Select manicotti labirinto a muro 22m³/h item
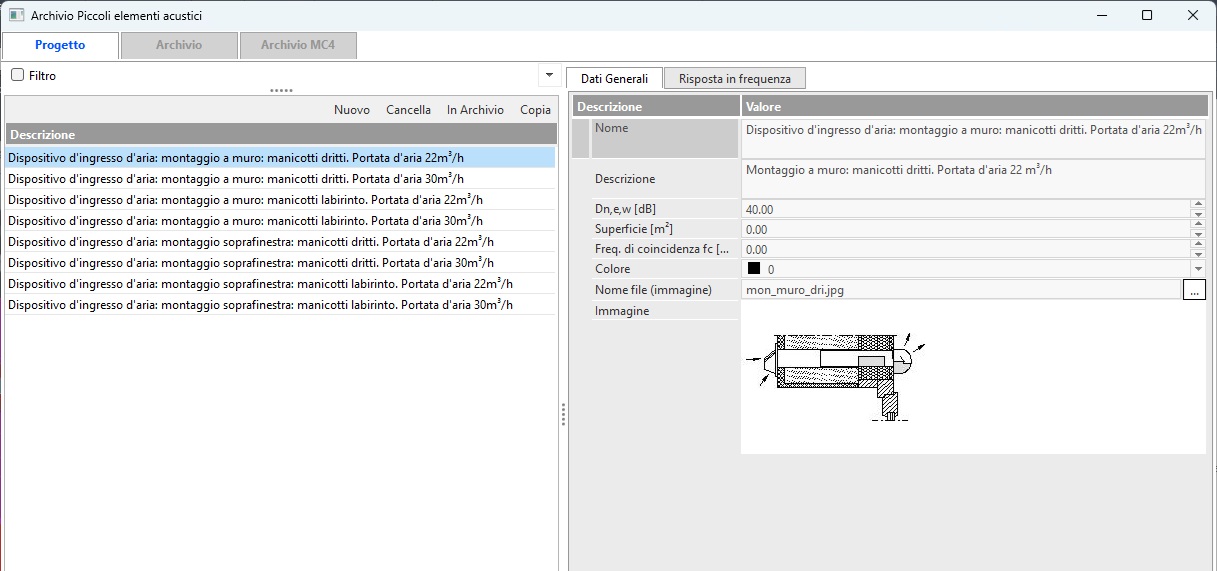Image resolution: width=1217 pixels, height=571 pixels. click(x=246, y=200)
